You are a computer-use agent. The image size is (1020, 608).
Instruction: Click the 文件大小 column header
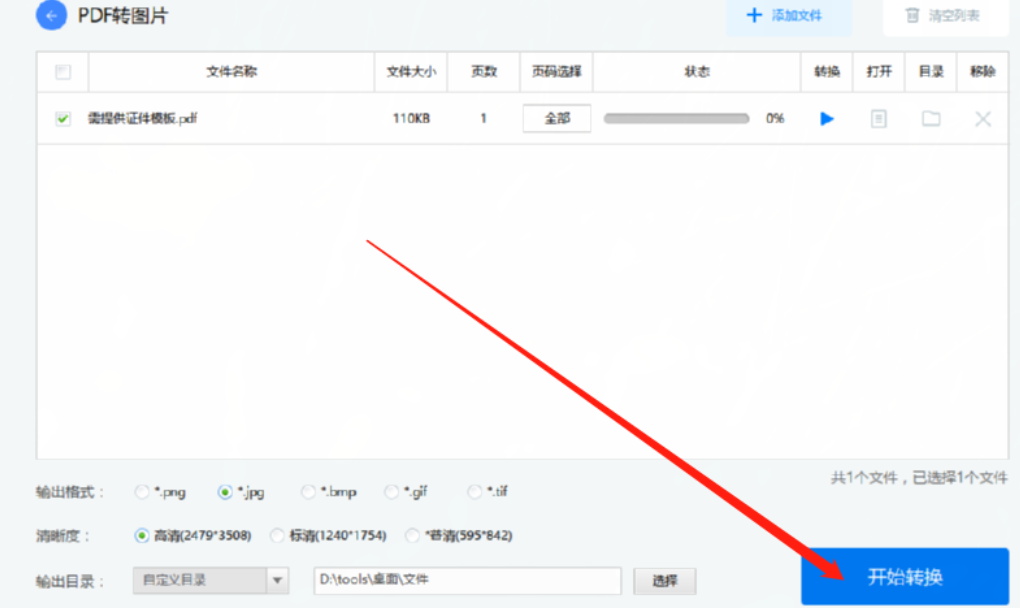(x=411, y=72)
